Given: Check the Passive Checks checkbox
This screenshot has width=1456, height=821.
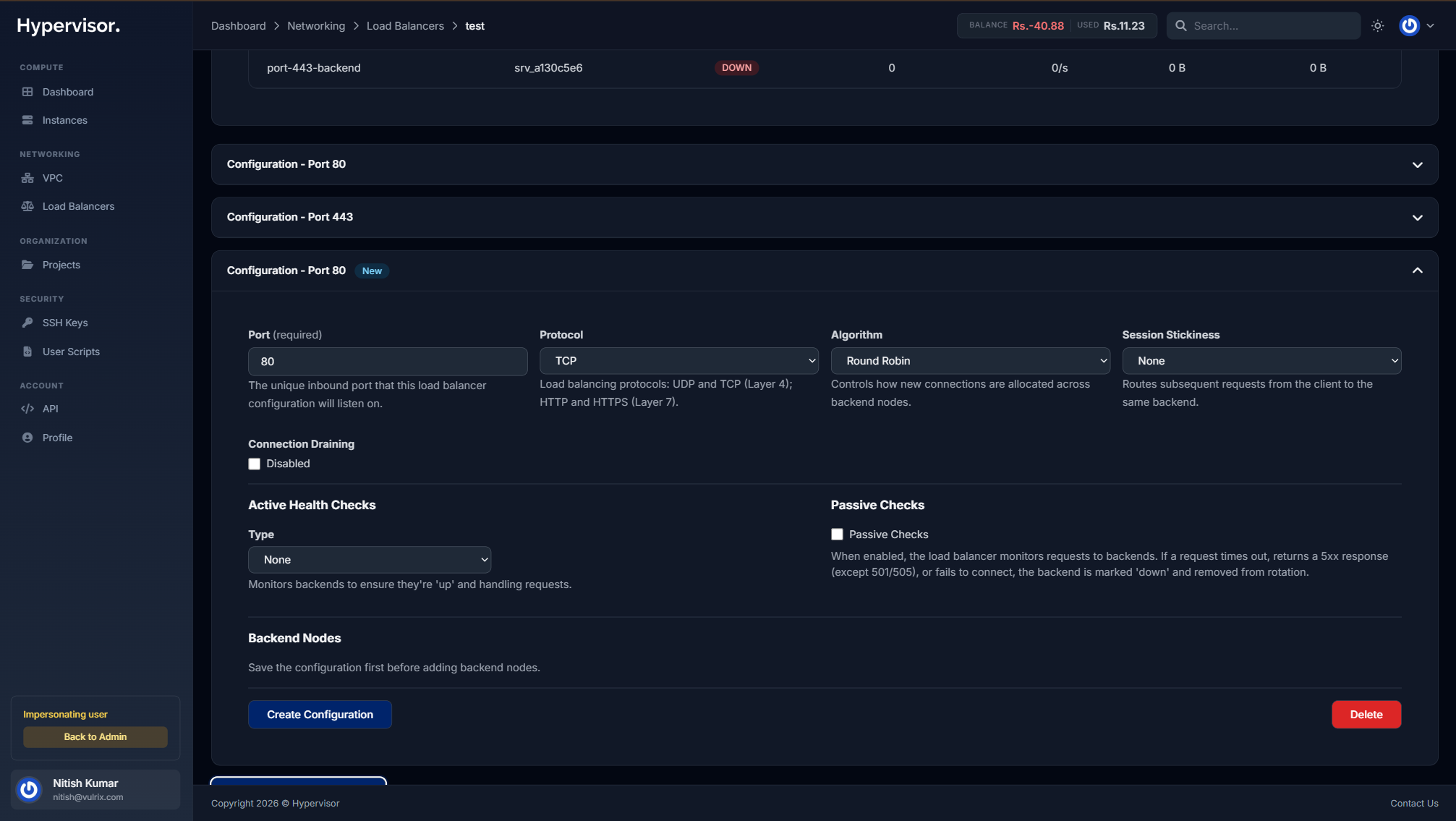Looking at the screenshot, I should [x=837, y=535].
